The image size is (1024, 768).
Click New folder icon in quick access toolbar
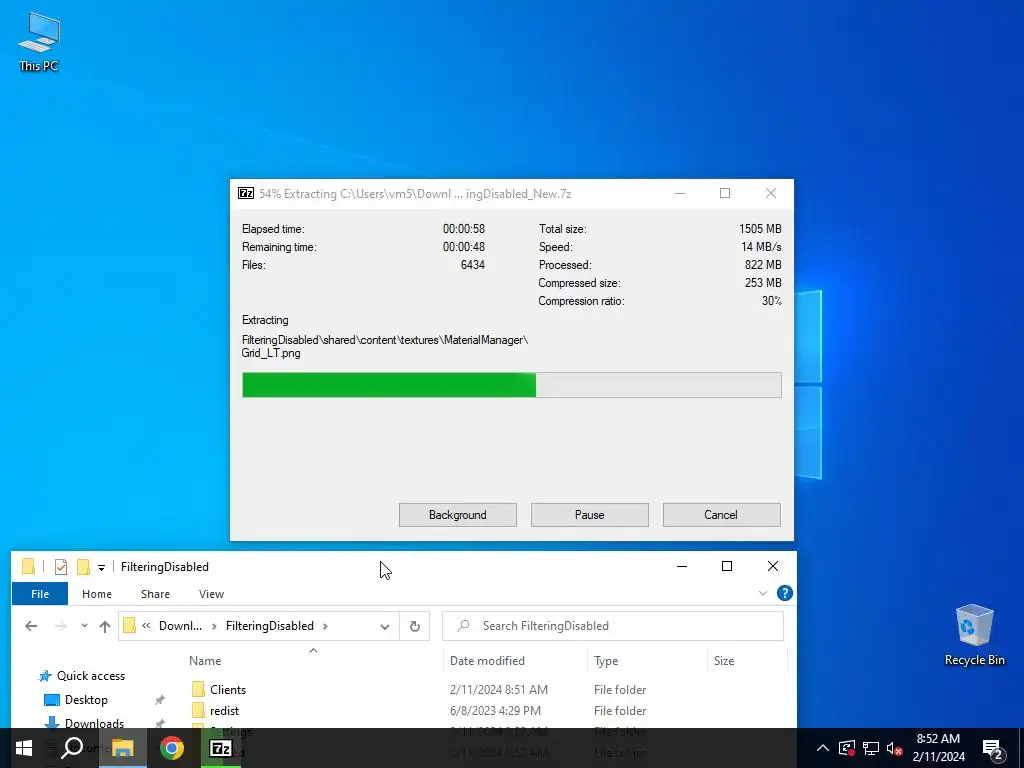tap(83, 566)
